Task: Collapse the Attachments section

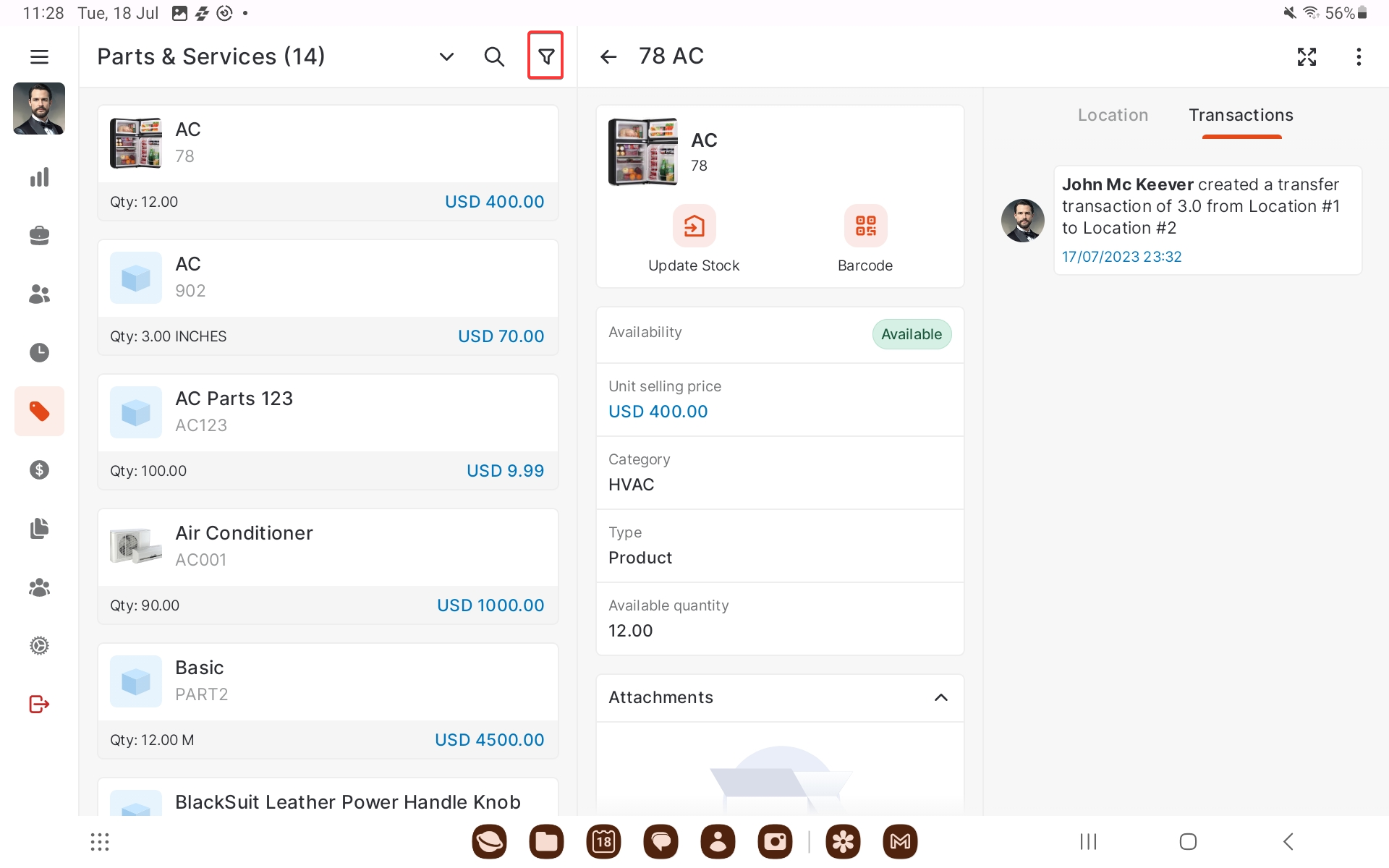Action: click(x=940, y=697)
